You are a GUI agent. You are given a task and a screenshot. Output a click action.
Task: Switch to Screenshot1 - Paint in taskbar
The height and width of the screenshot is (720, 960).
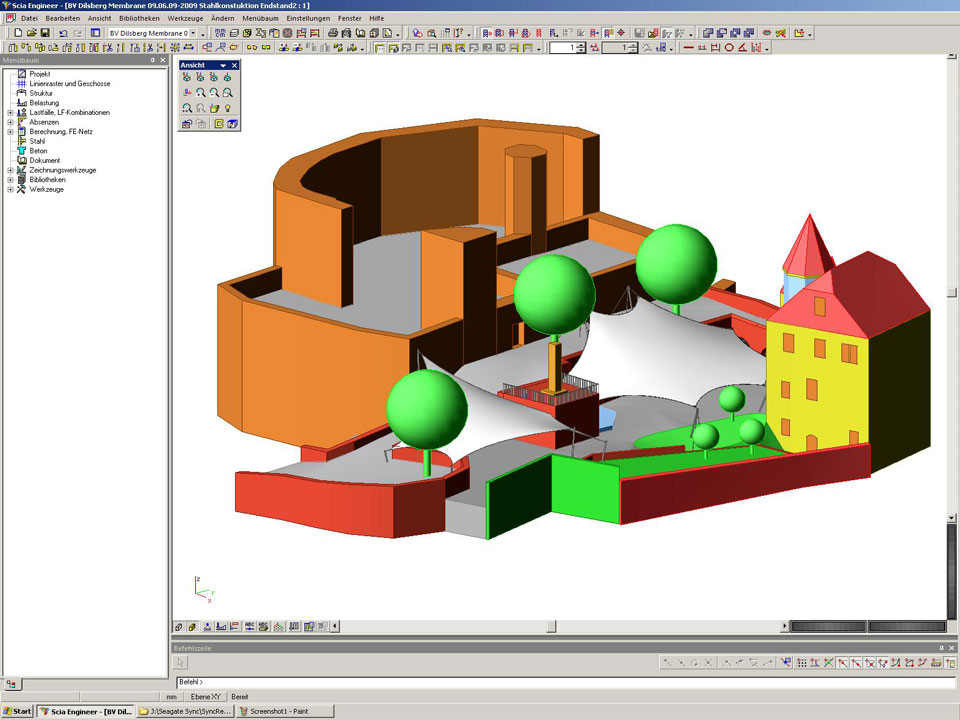click(x=285, y=711)
